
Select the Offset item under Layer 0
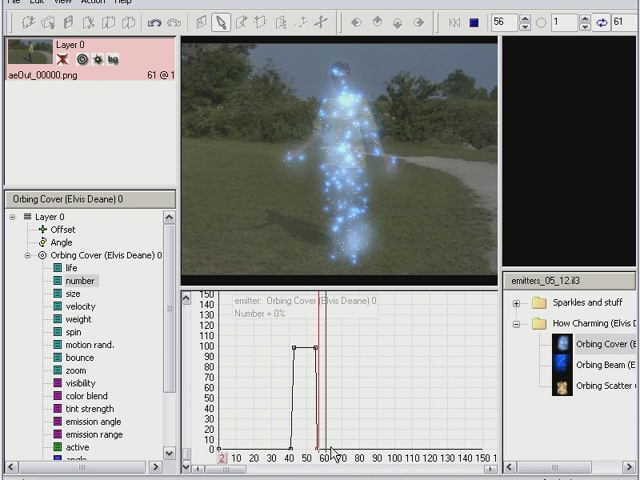[x=62, y=230]
